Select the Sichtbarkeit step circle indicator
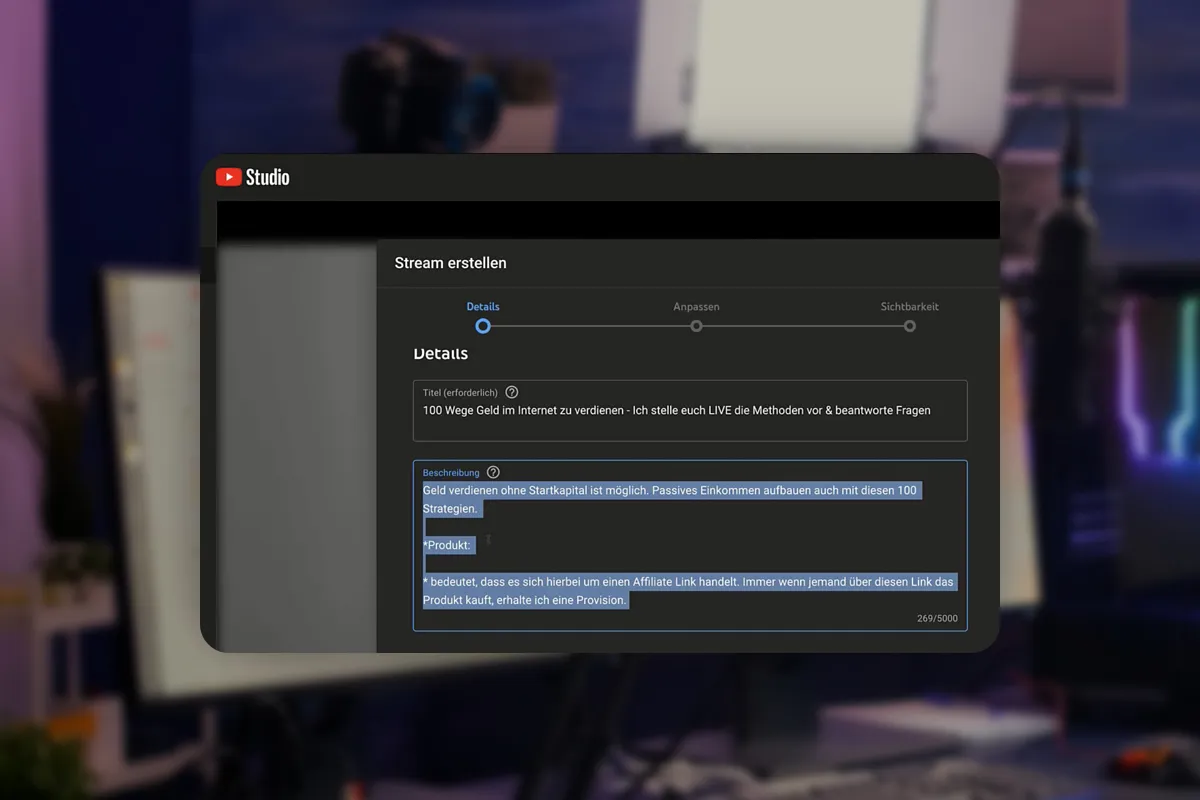1200x800 pixels. click(909, 326)
